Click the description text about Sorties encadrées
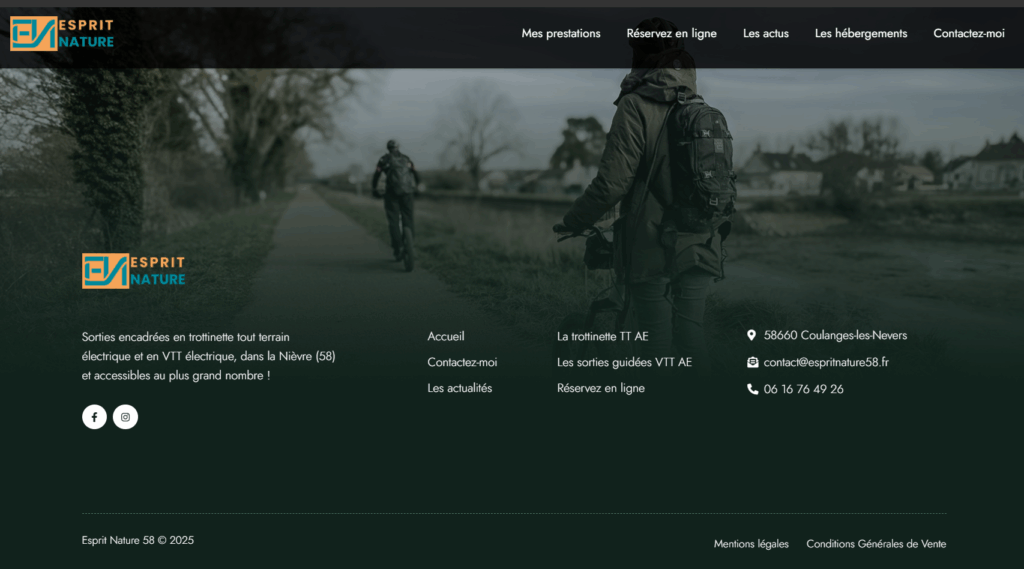Image resolution: width=1024 pixels, height=569 pixels. click(208, 356)
